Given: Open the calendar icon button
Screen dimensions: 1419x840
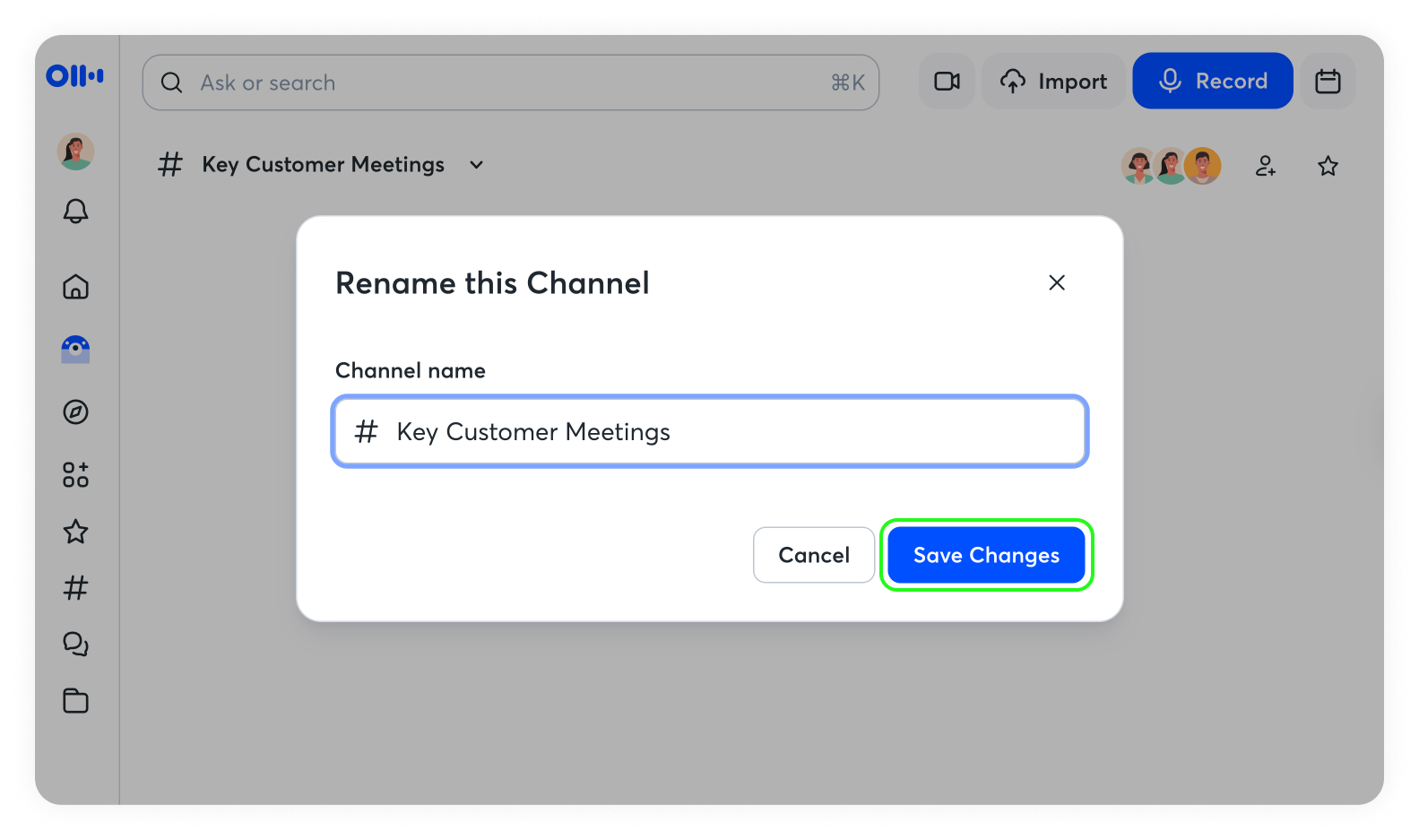Looking at the screenshot, I should click(1328, 82).
